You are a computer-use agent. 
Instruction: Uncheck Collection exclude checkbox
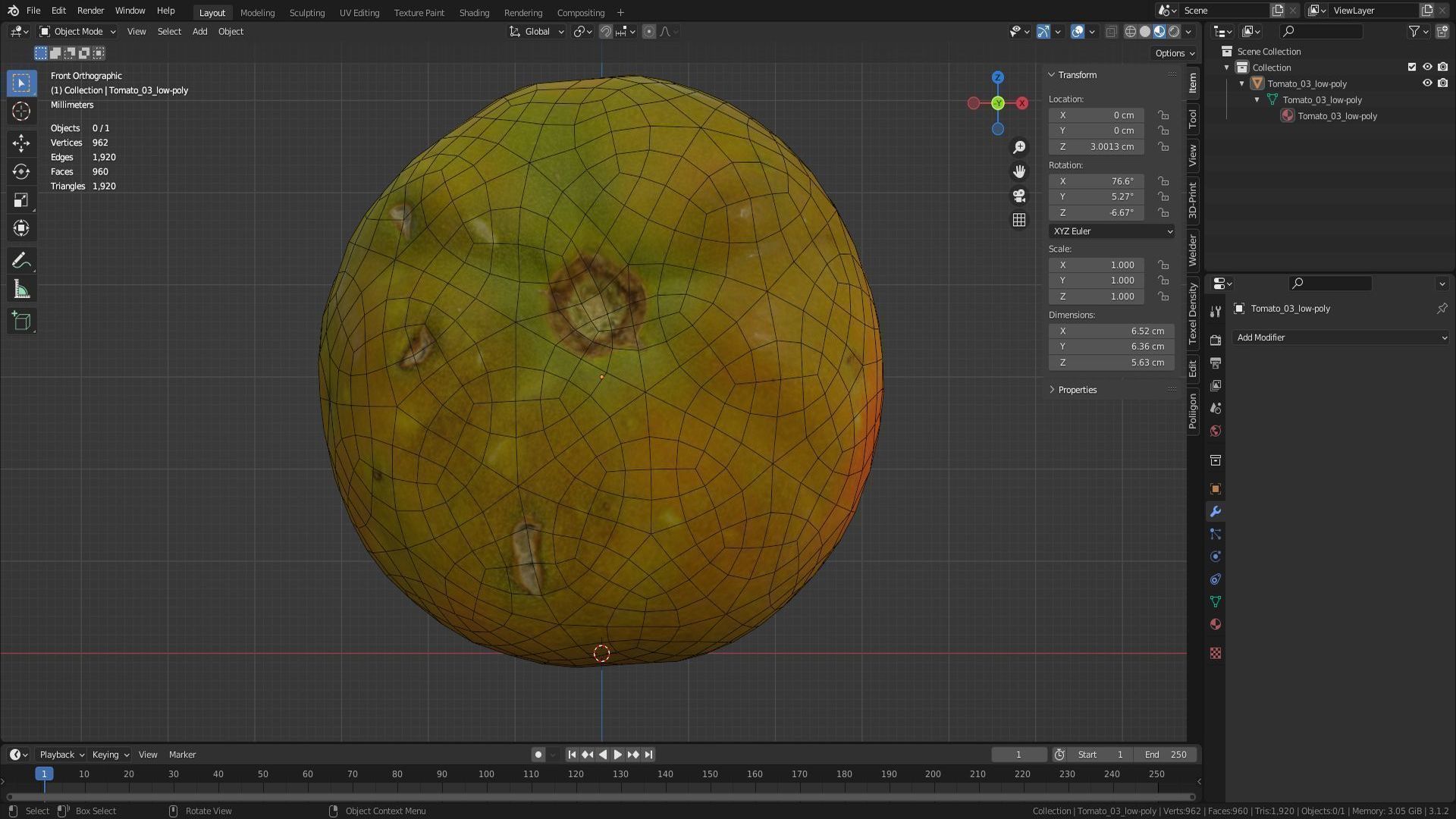(1412, 67)
